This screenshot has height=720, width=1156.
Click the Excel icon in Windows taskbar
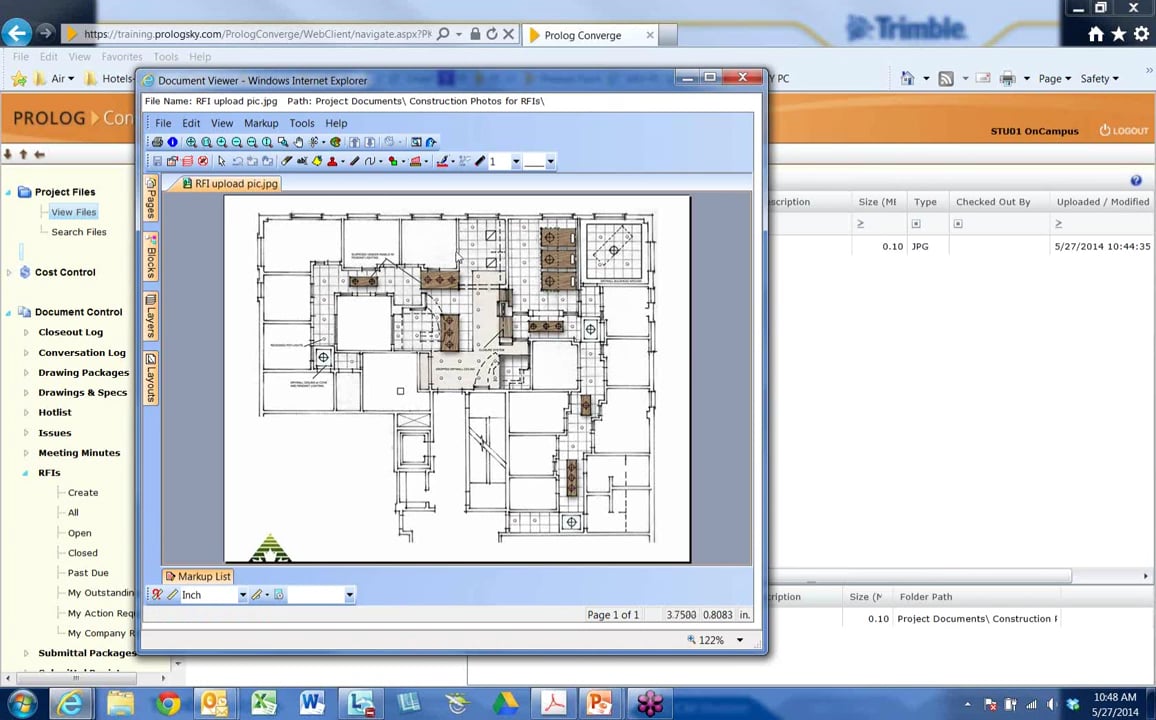coord(263,704)
